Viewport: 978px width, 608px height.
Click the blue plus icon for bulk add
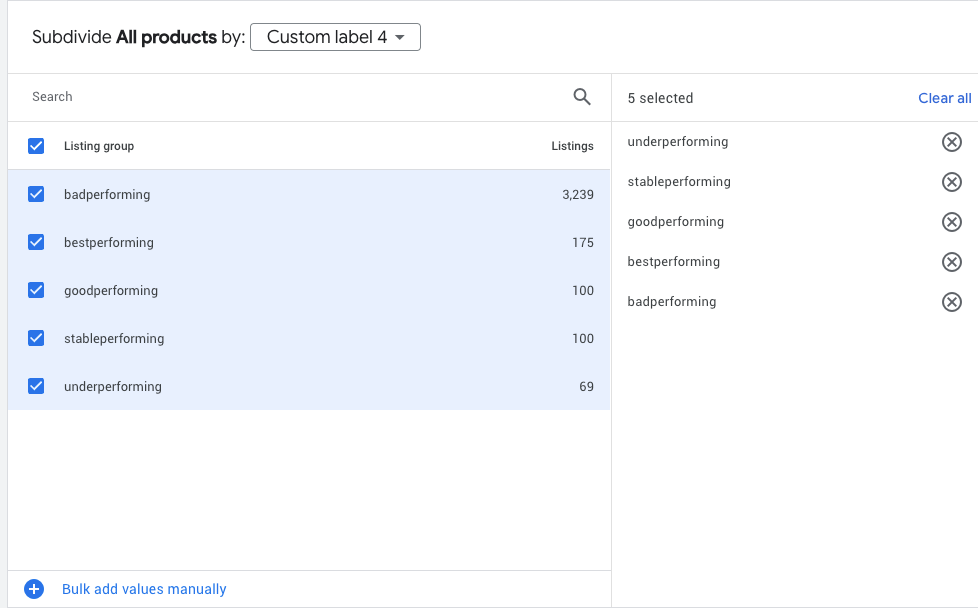coord(34,589)
